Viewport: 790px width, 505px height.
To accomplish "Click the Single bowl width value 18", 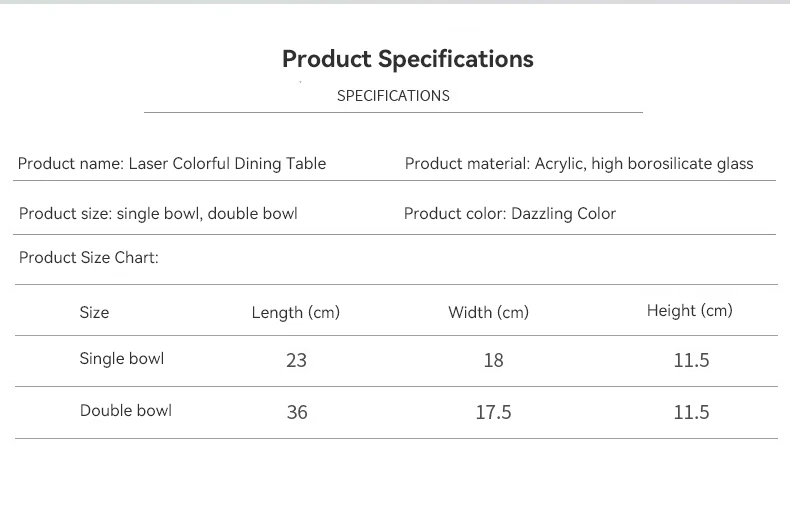I will point(493,360).
